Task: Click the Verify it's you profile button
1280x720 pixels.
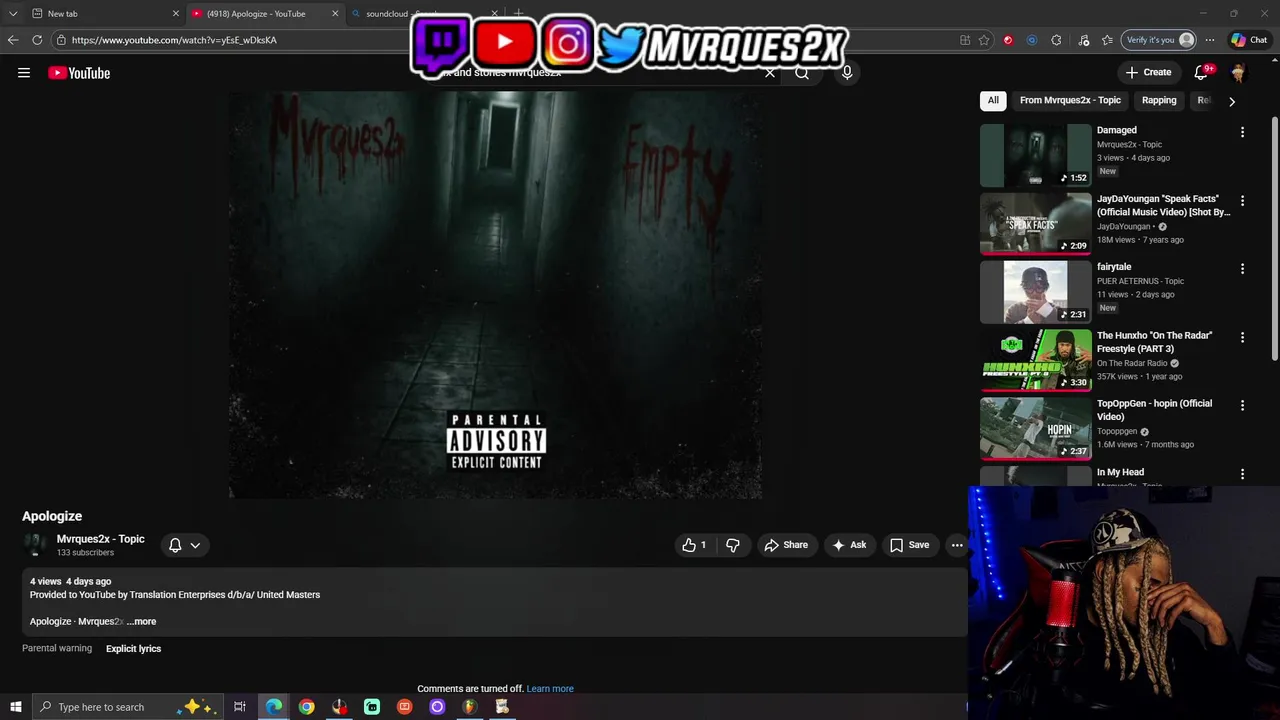Action: pyautogui.click(x=1160, y=40)
